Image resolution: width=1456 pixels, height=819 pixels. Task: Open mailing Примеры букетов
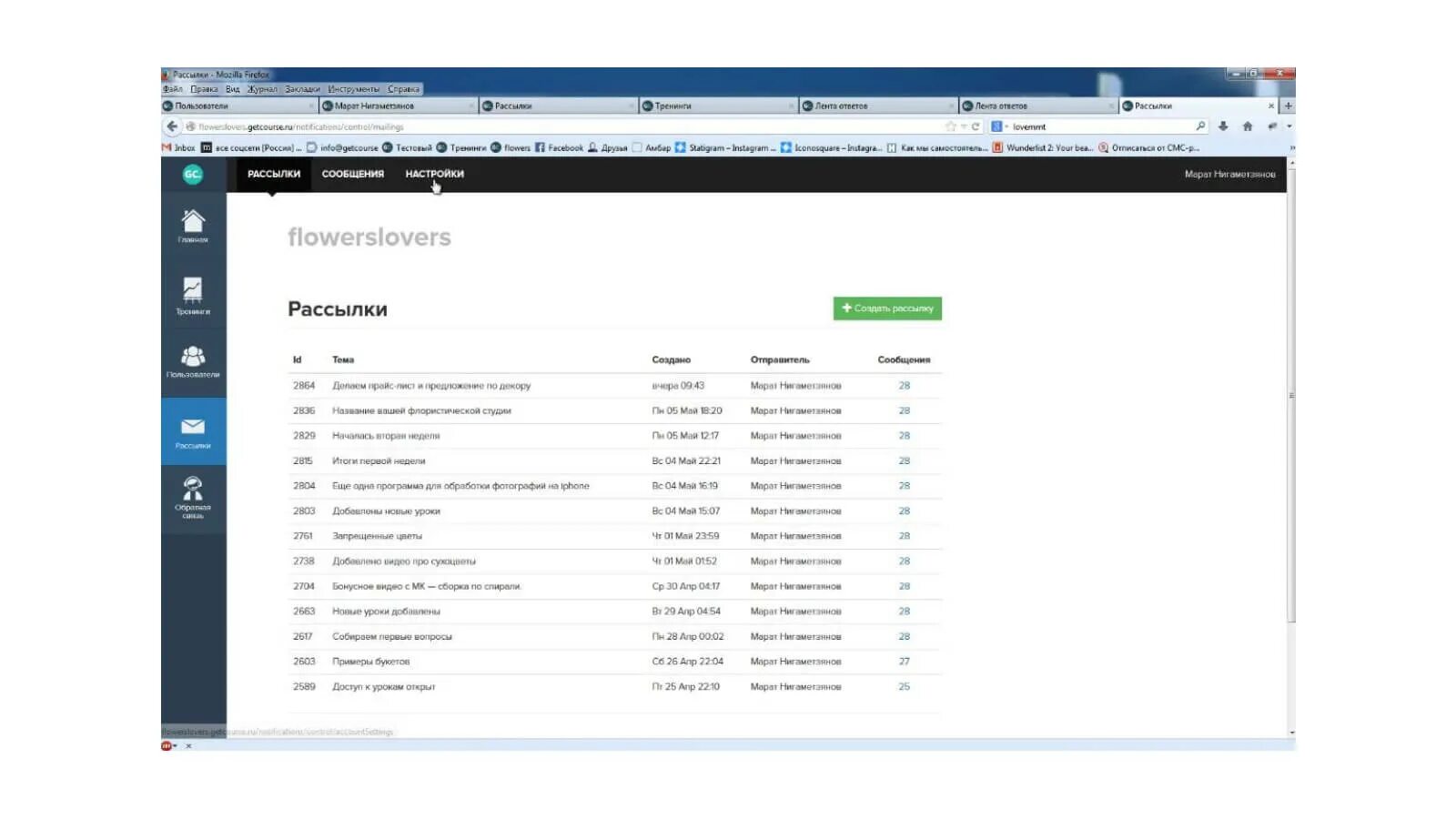pyautogui.click(x=371, y=662)
